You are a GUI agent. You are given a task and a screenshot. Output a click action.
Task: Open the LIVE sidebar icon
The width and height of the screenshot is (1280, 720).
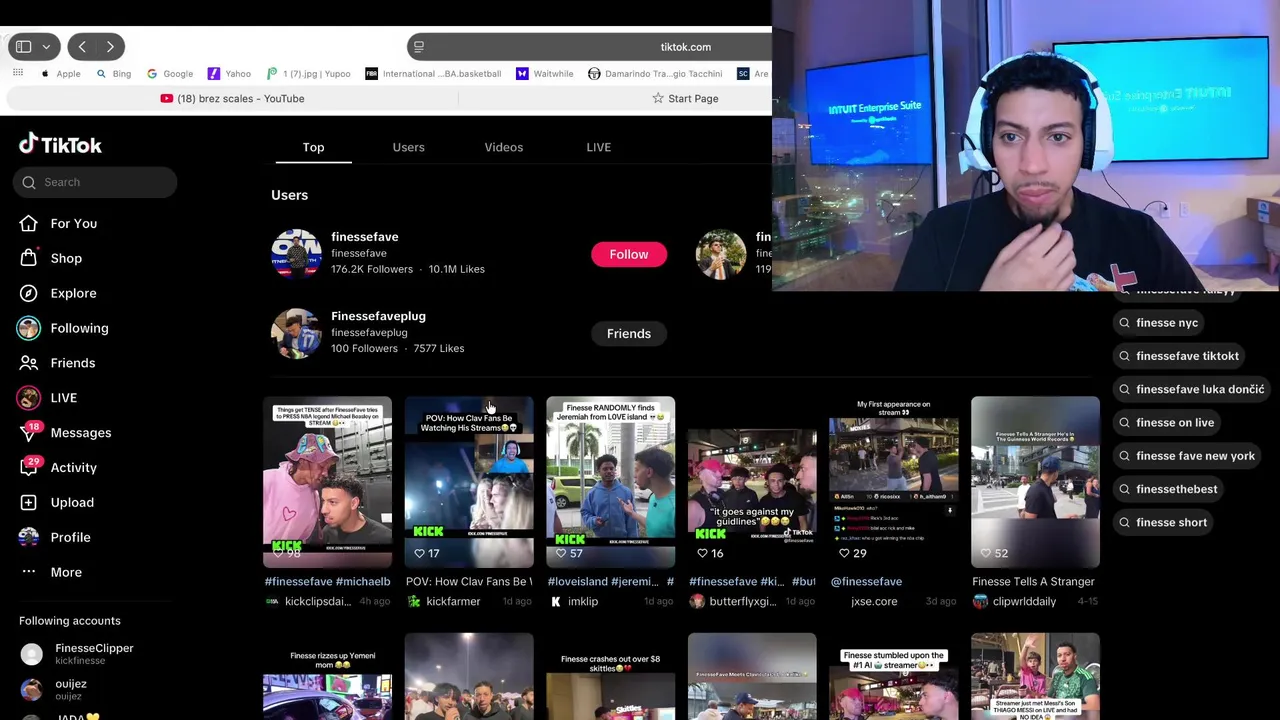point(29,398)
